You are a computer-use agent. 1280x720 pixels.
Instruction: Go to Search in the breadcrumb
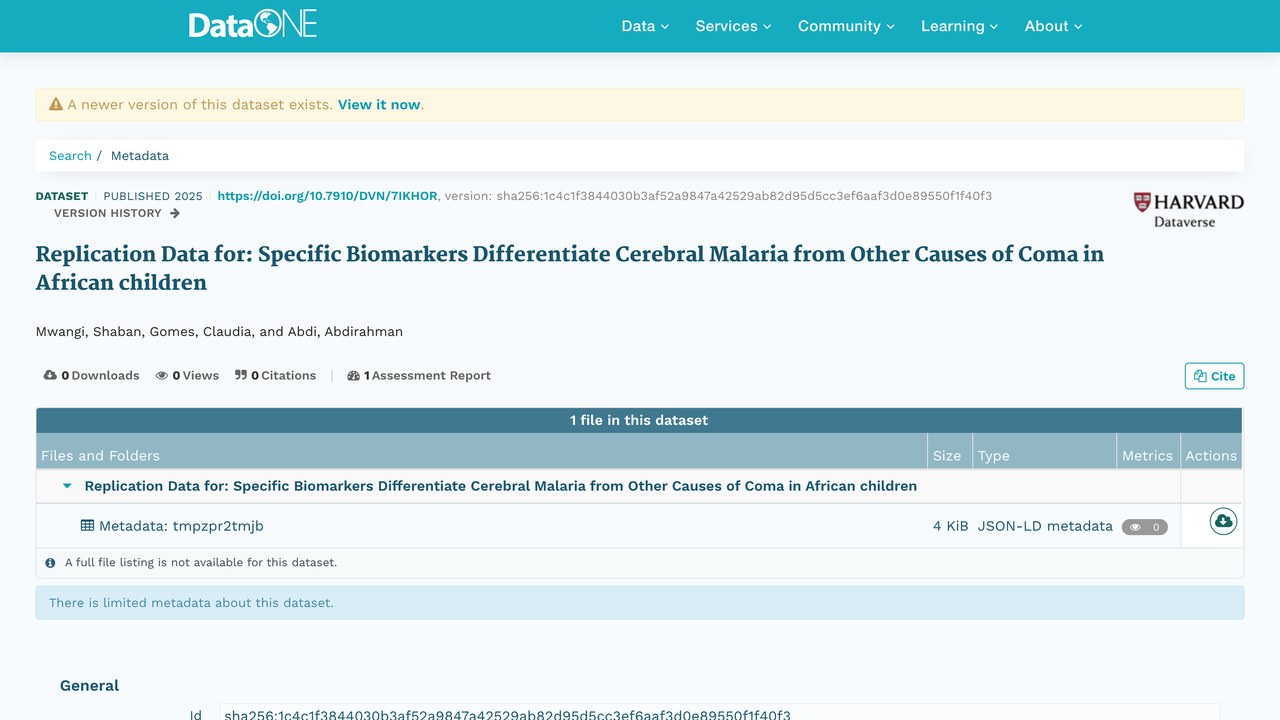[70, 156]
